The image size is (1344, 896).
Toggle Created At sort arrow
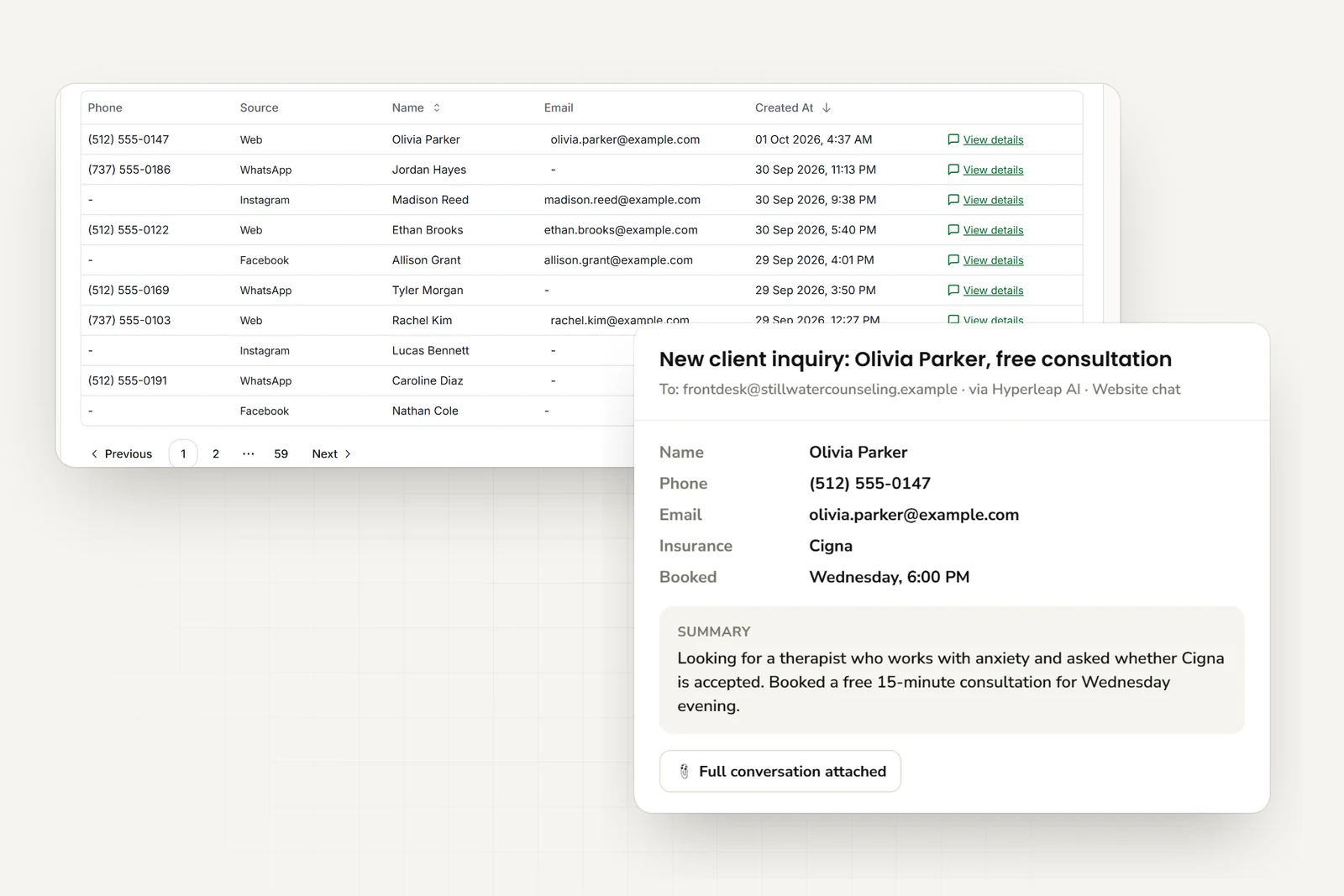coord(827,107)
